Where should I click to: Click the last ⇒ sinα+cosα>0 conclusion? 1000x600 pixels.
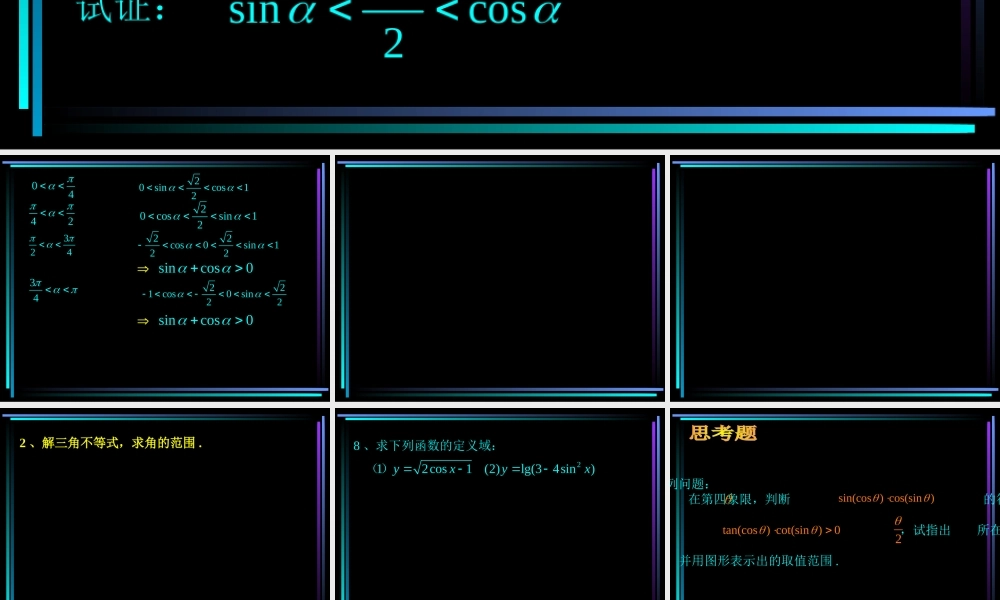(195, 320)
